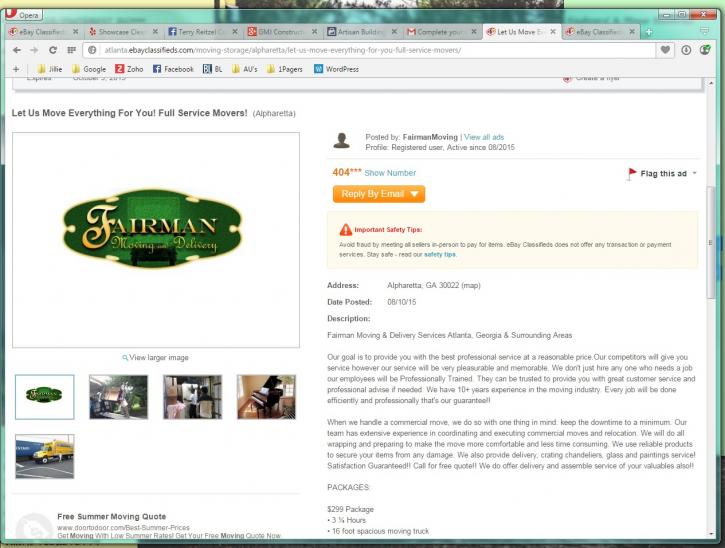Screen dimensions: 725x548
Task: Click the globe site info icon
Action: 92,50
